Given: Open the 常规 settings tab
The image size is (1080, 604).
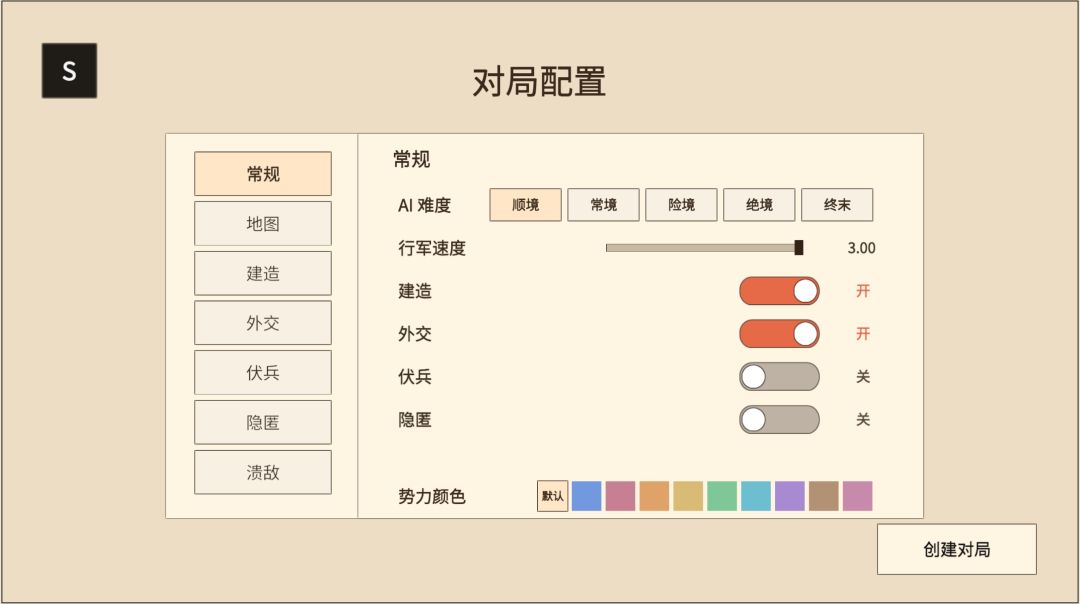Looking at the screenshot, I should [x=262, y=174].
